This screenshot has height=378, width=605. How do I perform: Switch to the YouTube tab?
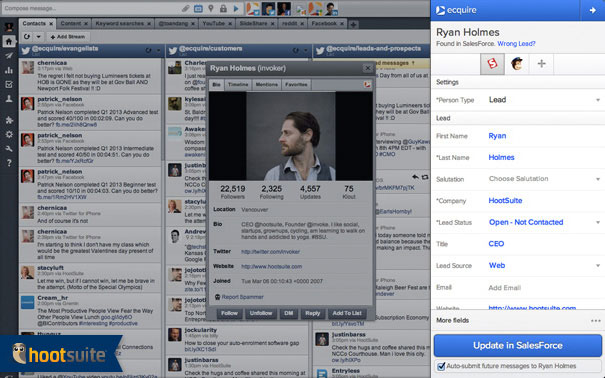[217, 24]
